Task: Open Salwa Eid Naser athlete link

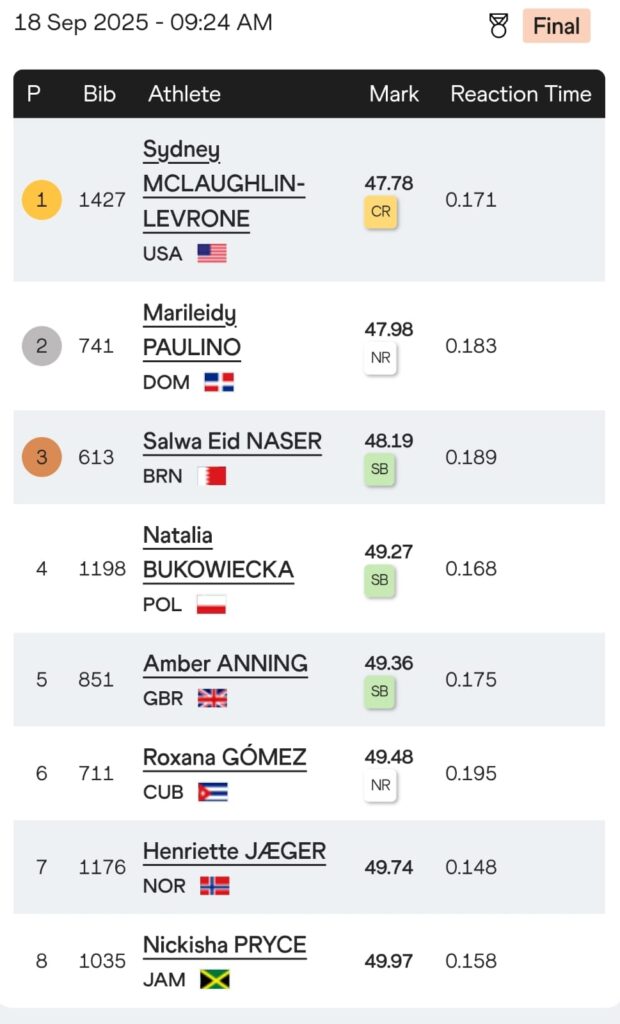Action: tap(232, 441)
